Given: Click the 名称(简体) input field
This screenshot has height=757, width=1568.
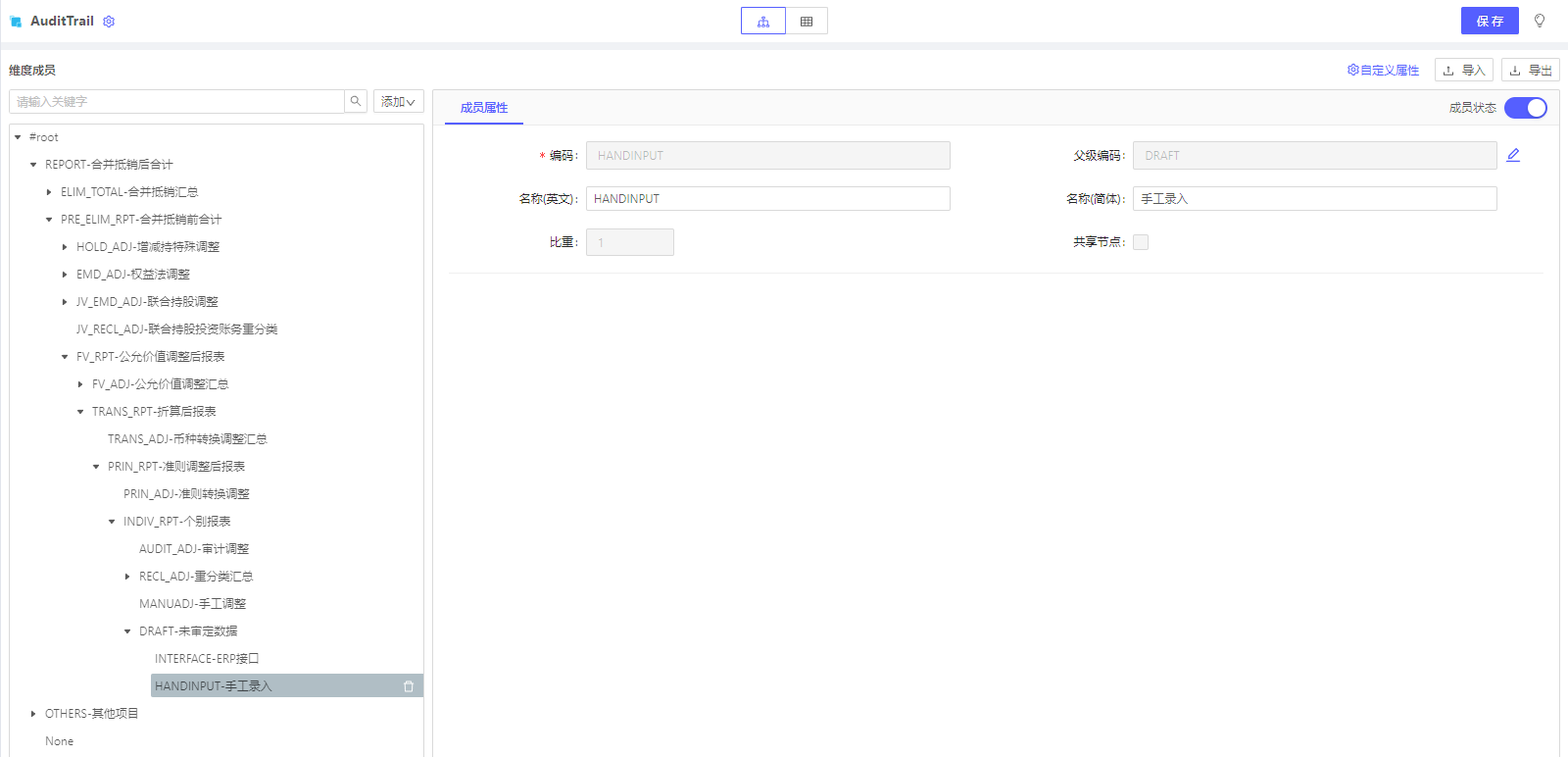Looking at the screenshot, I should pos(1314,199).
